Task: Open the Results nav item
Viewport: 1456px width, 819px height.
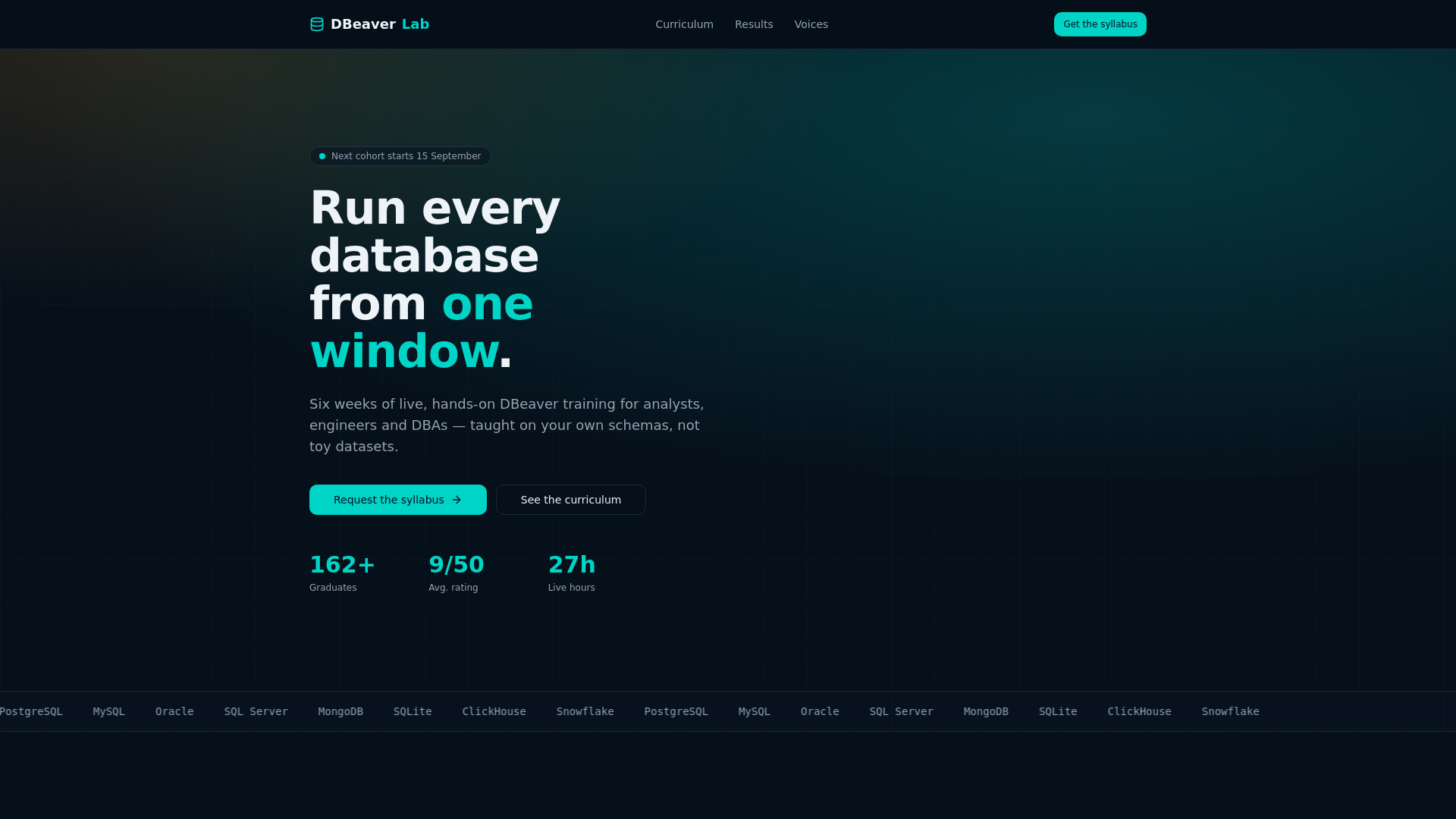Action: pyautogui.click(x=754, y=24)
